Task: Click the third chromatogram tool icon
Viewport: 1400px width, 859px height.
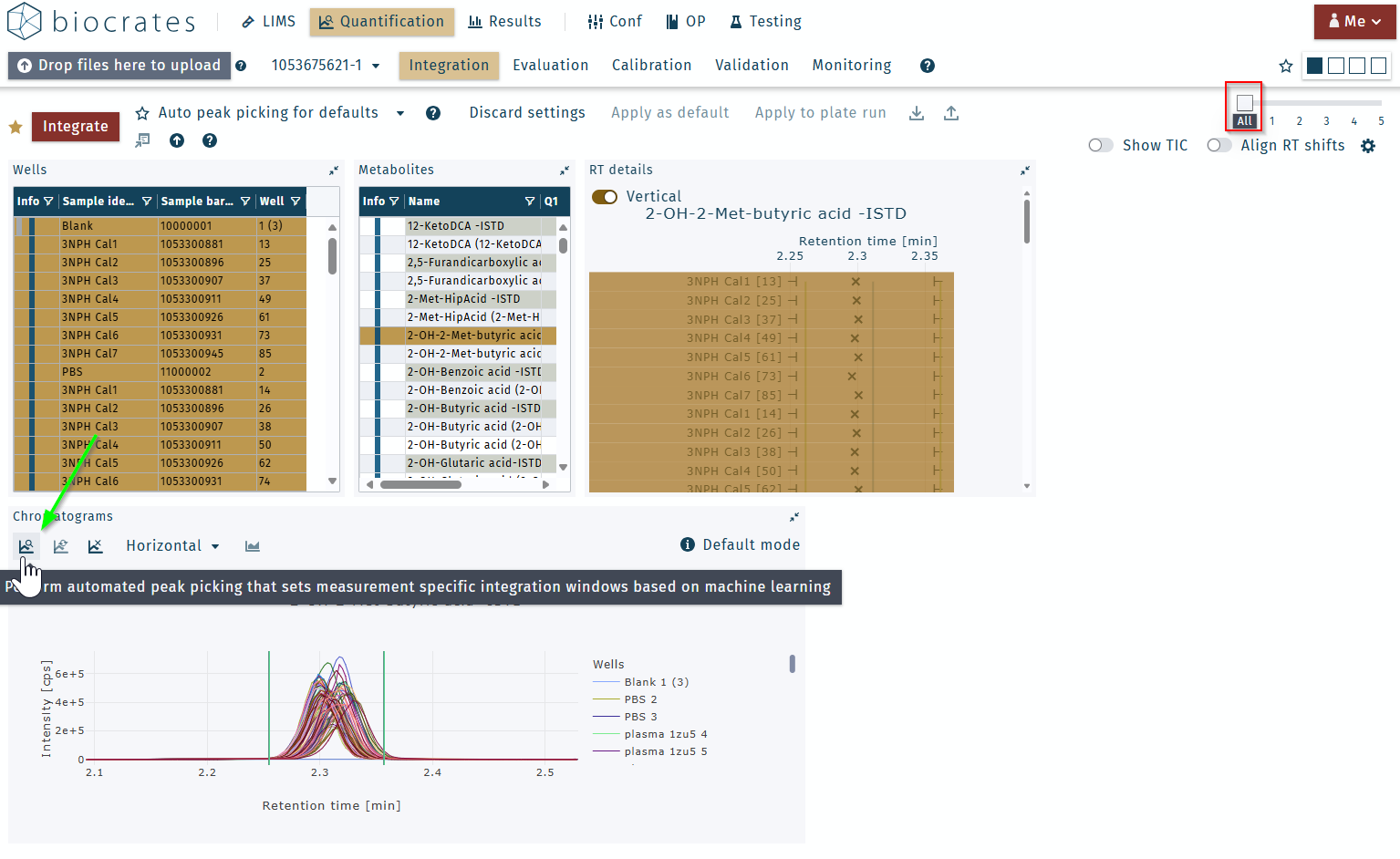Action: point(95,546)
